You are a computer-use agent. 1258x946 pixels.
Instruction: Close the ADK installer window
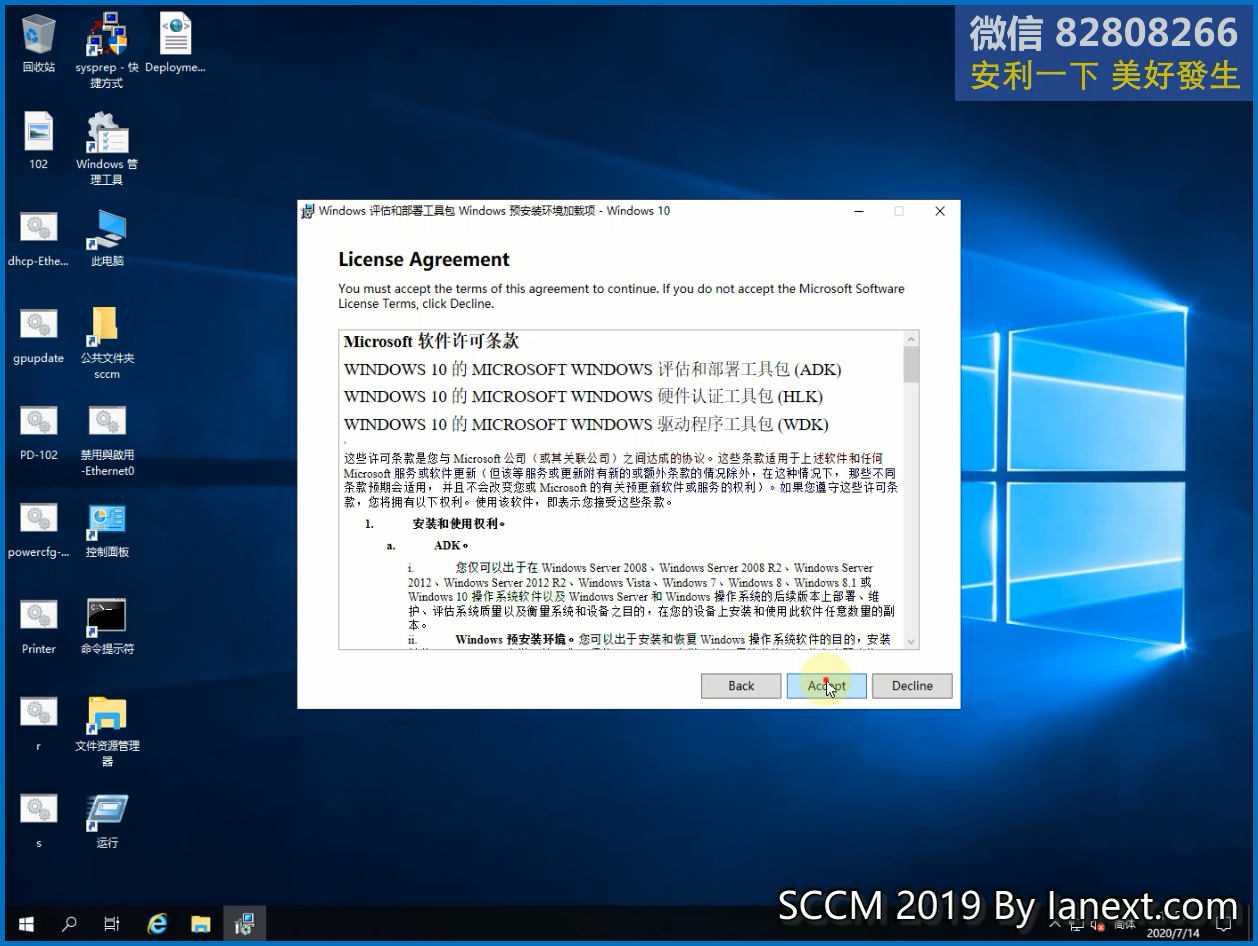[940, 211]
